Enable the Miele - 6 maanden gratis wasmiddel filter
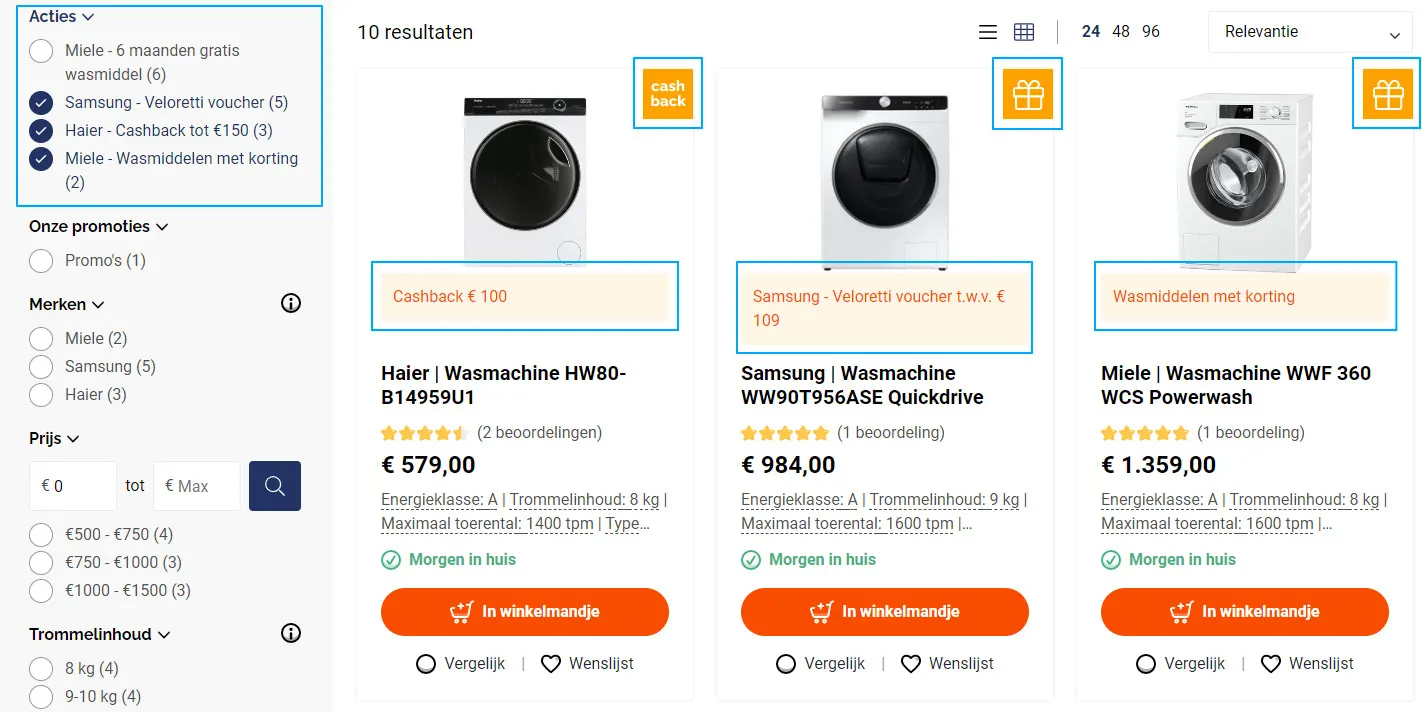The height and width of the screenshot is (712, 1422). click(41, 50)
